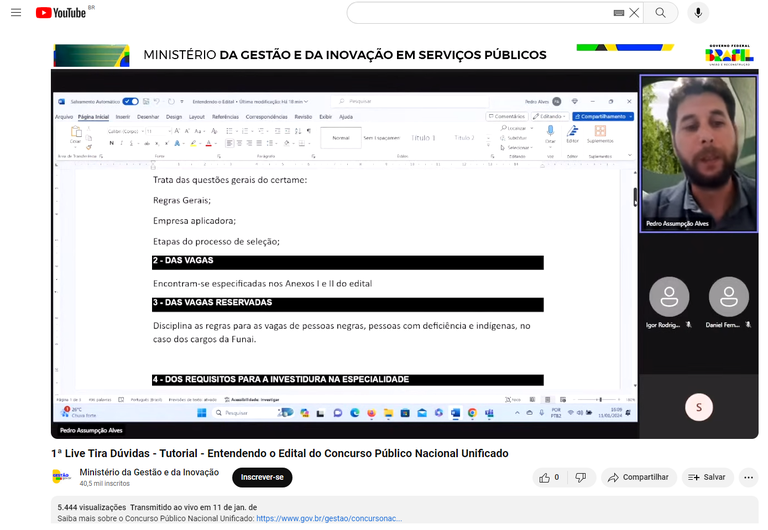Viewport: 768px width, 530px height.
Task: Open the Arquivo menu in Word
Action: pyautogui.click(x=64, y=117)
